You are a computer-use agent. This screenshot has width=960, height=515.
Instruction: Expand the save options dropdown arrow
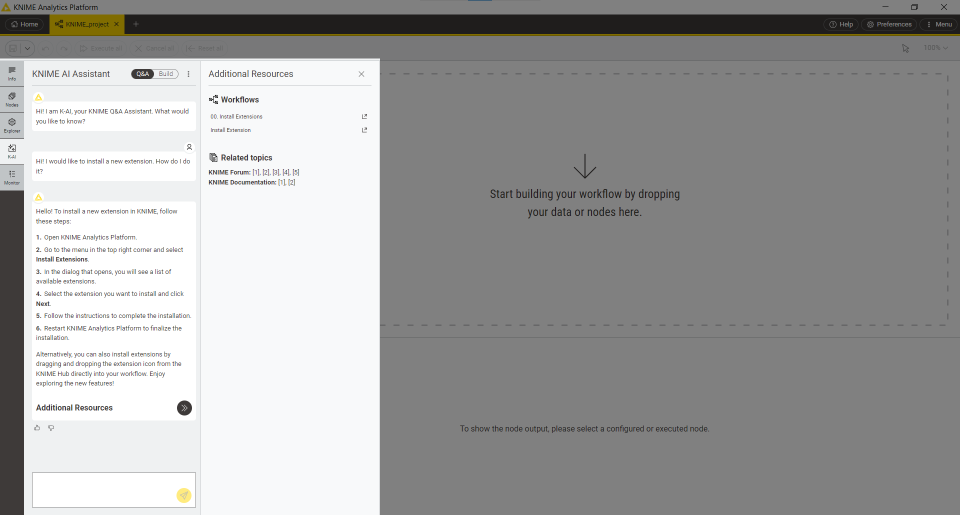pyautogui.click(x=28, y=48)
